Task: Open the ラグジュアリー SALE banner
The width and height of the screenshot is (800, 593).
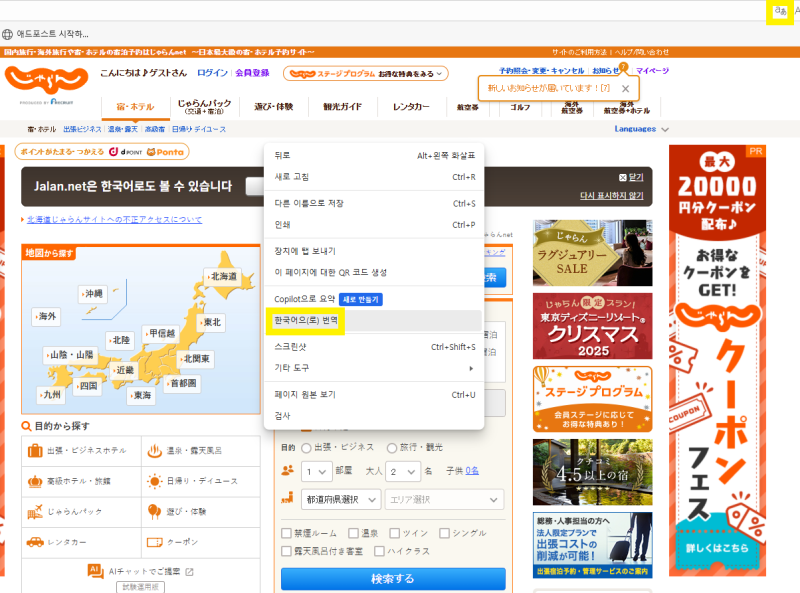Action: [x=592, y=253]
